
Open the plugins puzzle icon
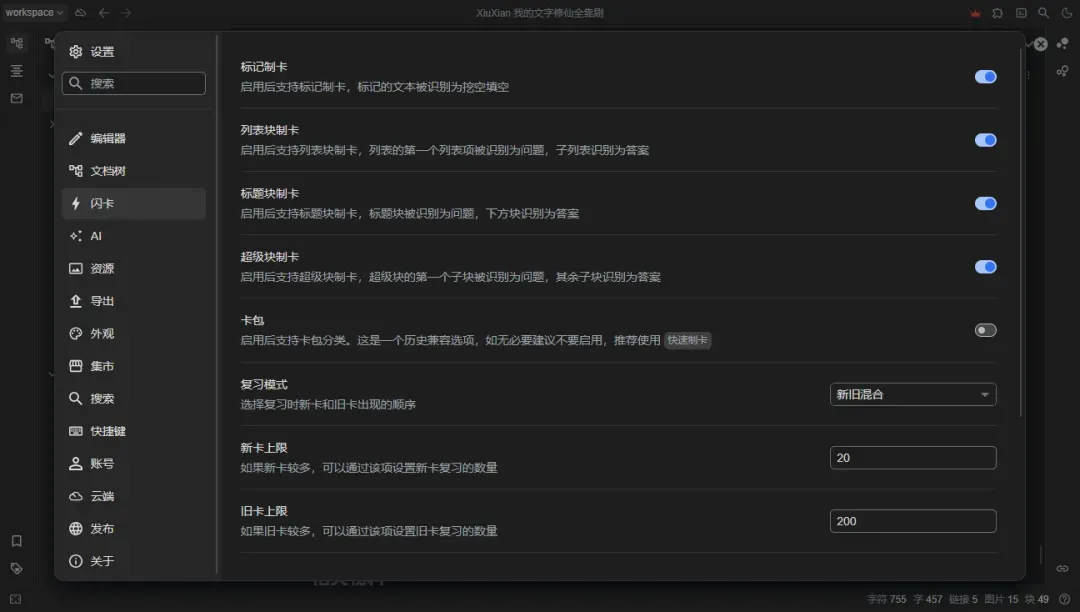coord(997,12)
